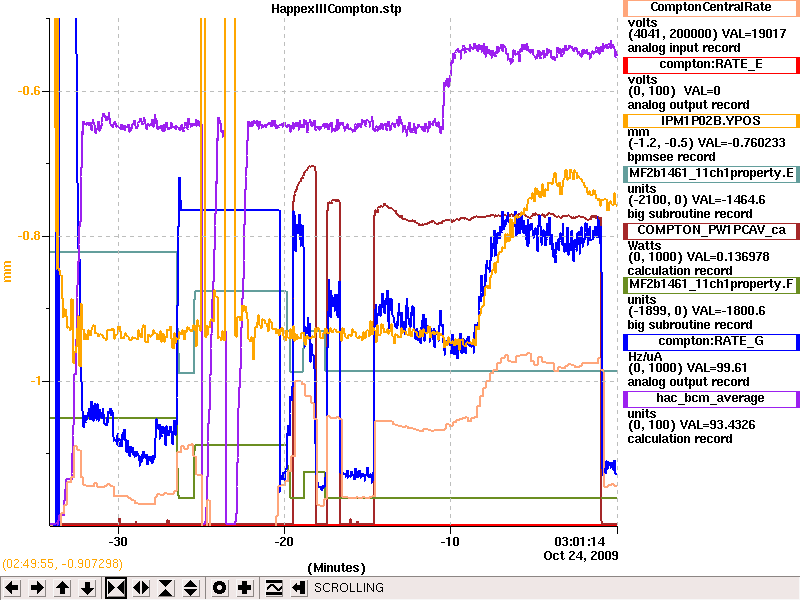Click the 03:01:14 time axis label
Viewport: 800px width, 600px height.
[x=580, y=541]
